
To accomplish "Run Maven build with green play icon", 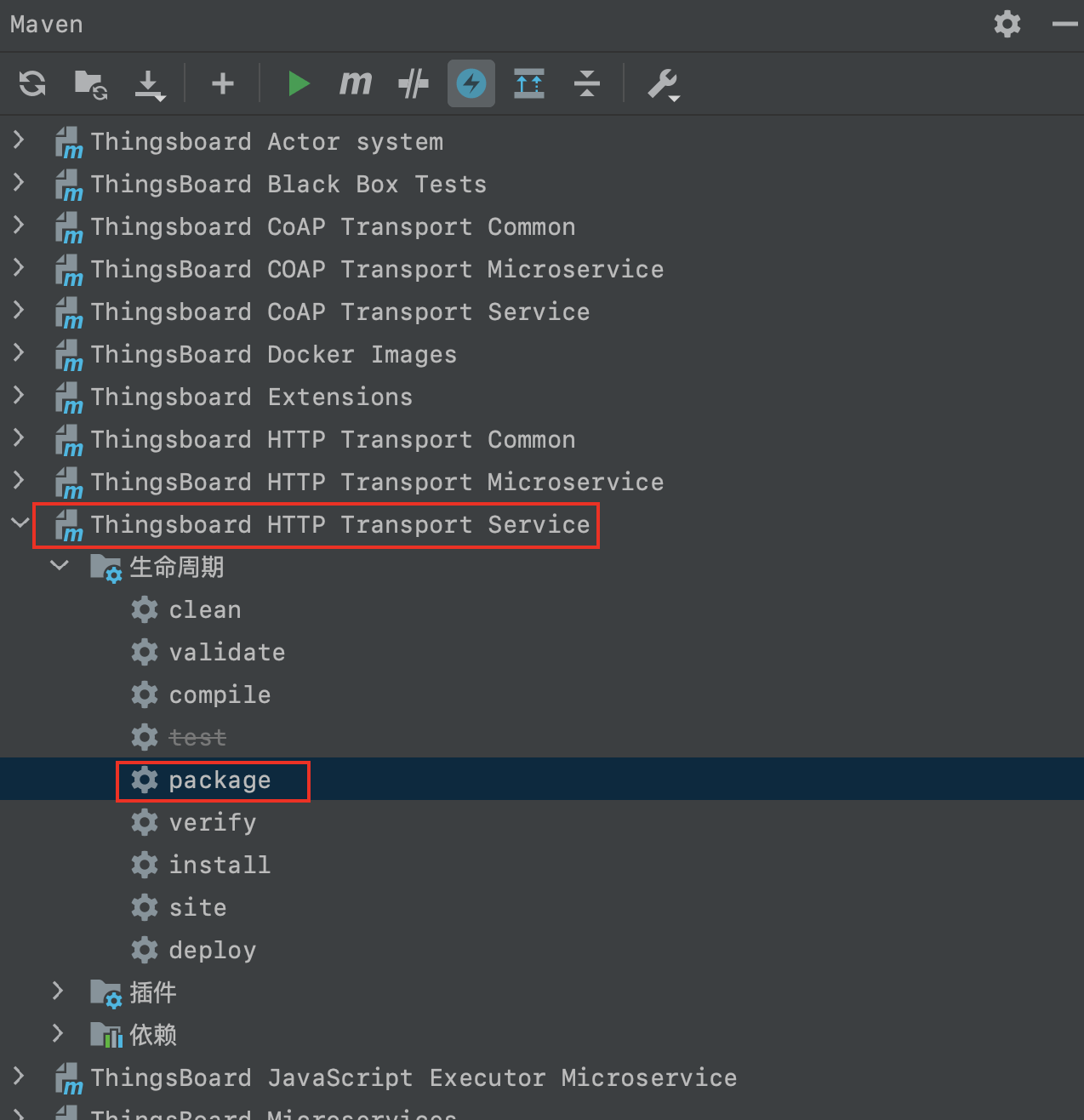I will click(x=299, y=83).
